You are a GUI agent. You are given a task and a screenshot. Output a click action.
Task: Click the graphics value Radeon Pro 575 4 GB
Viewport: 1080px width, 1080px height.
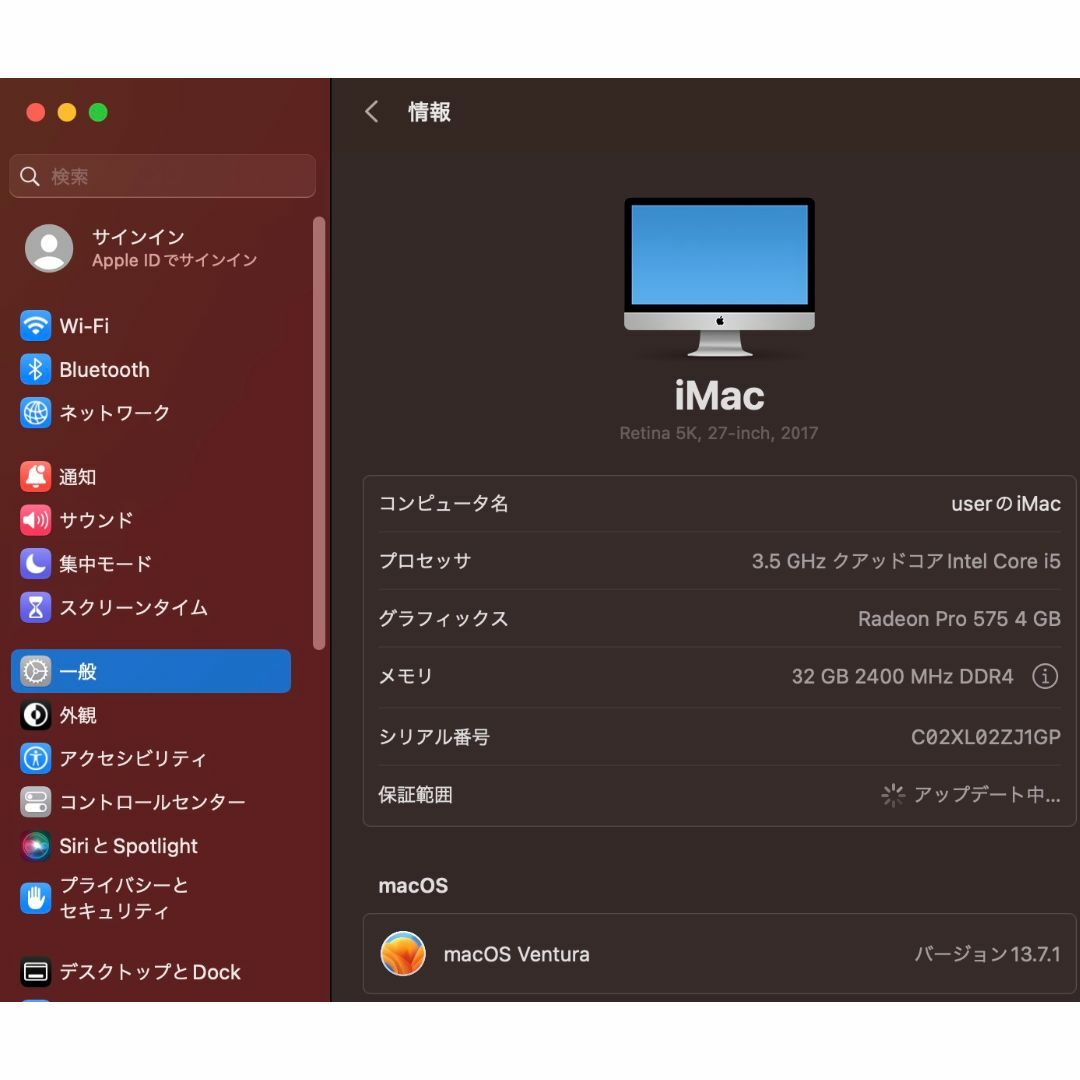(x=959, y=619)
